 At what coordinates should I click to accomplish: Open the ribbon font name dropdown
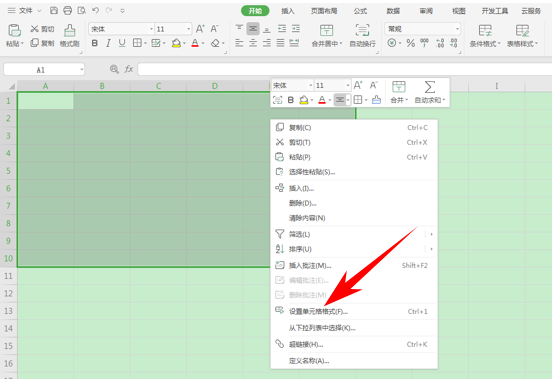tap(151, 29)
